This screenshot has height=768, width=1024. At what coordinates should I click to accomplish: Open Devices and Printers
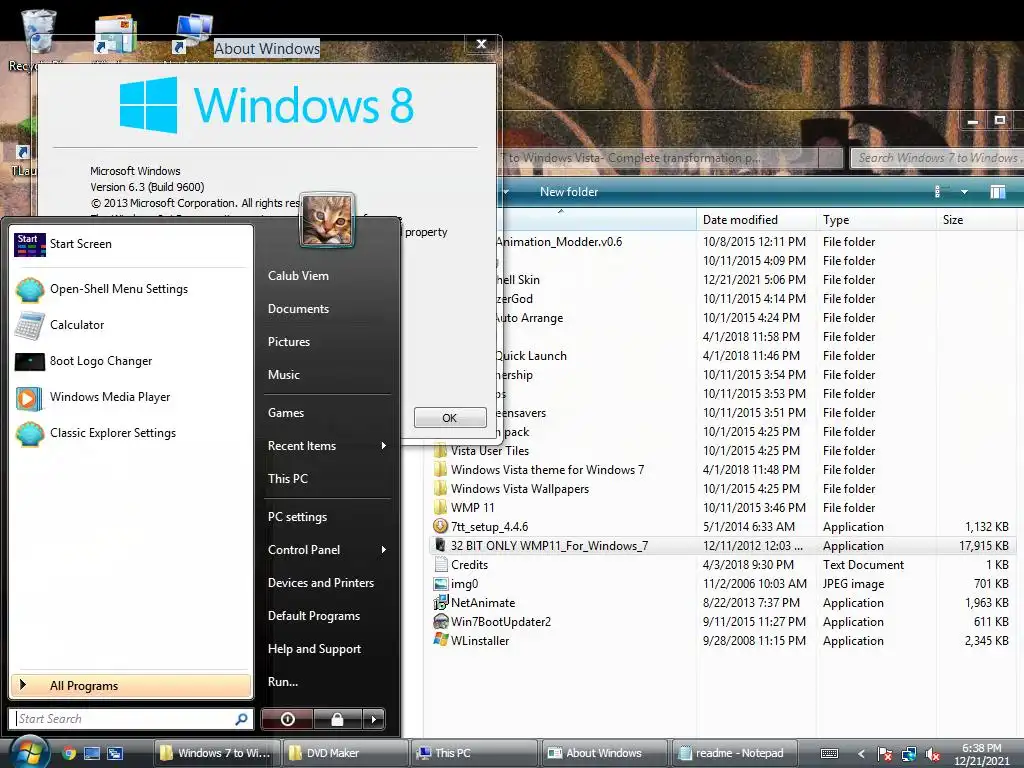click(321, 583)
